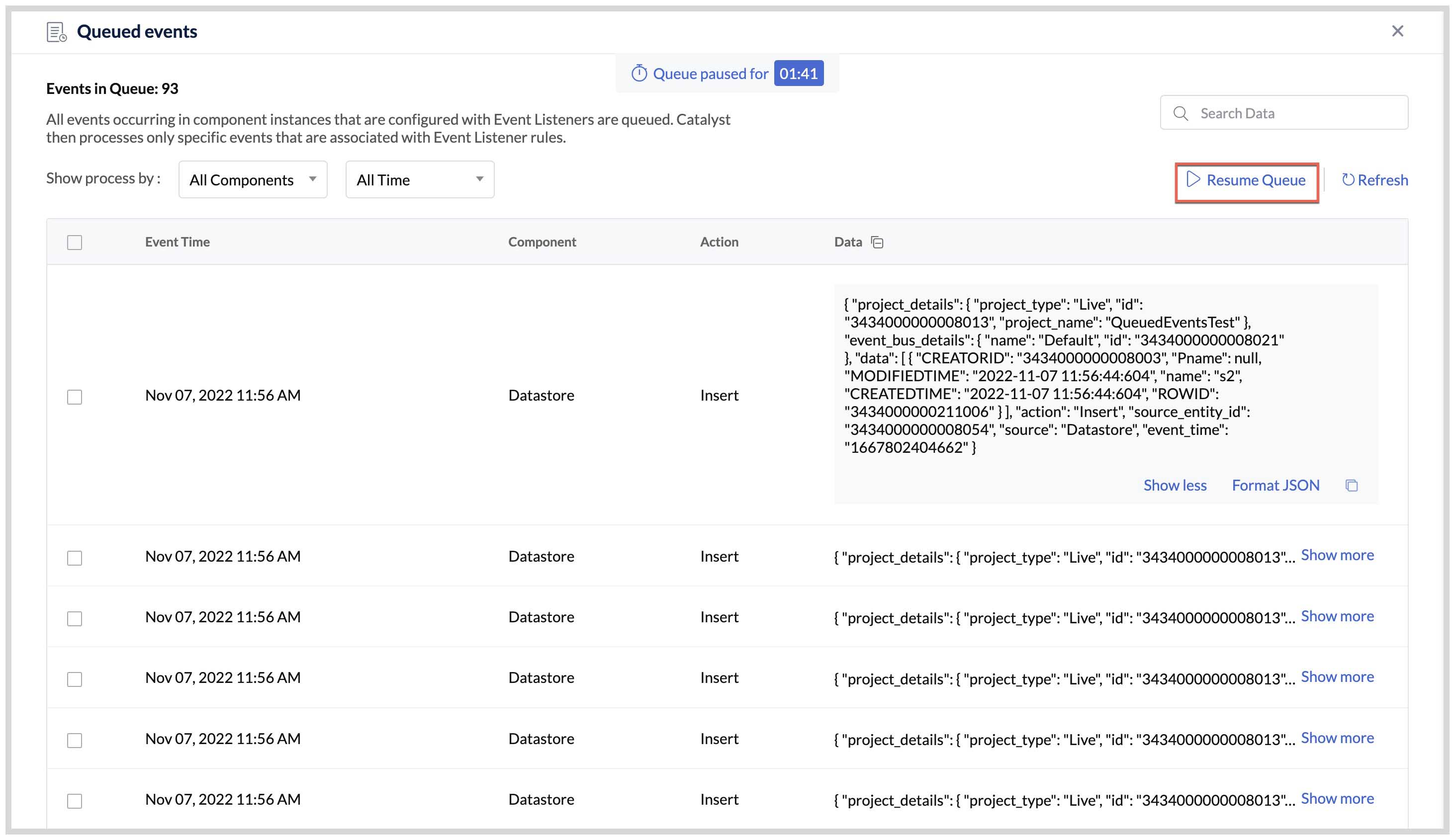Open the All Time filter dropdown
This screenshot has width=1455, height=840.
420,179
